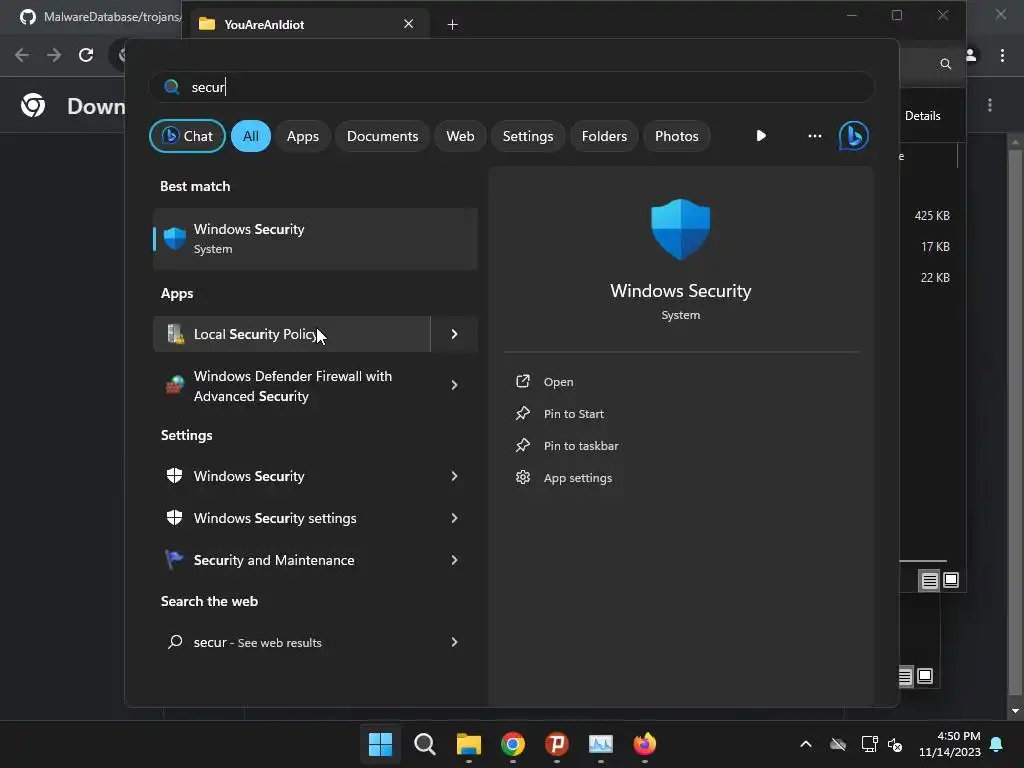The image size is (1024, 768).
Task: Open Chrome's three-dot menu
Action: [1002, 56]
